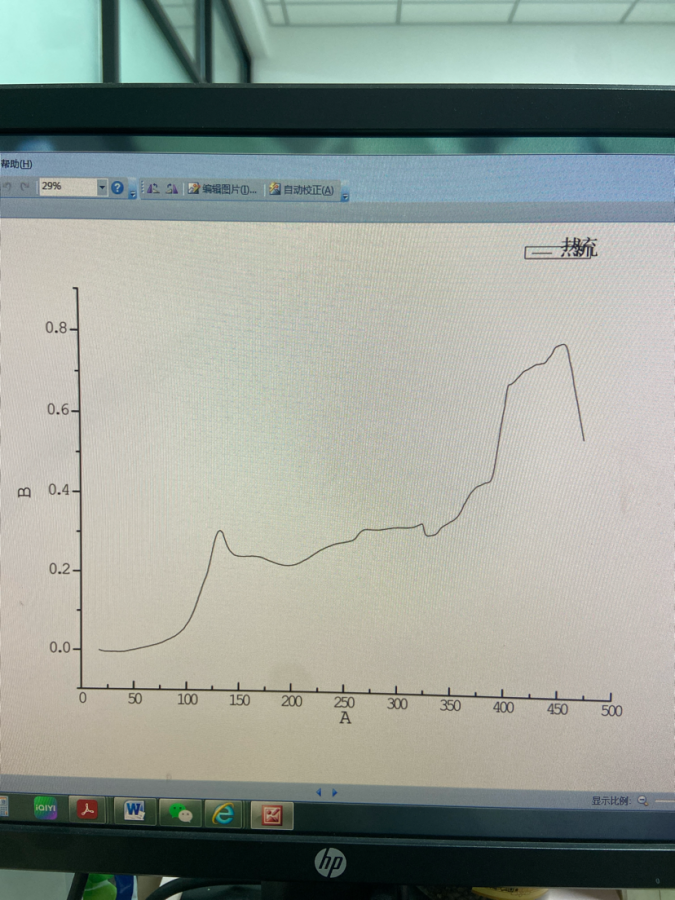Switch to Picture Manager taskbar icon
Viewport: 675px width, 900px height.
click(x=272, y=815)
